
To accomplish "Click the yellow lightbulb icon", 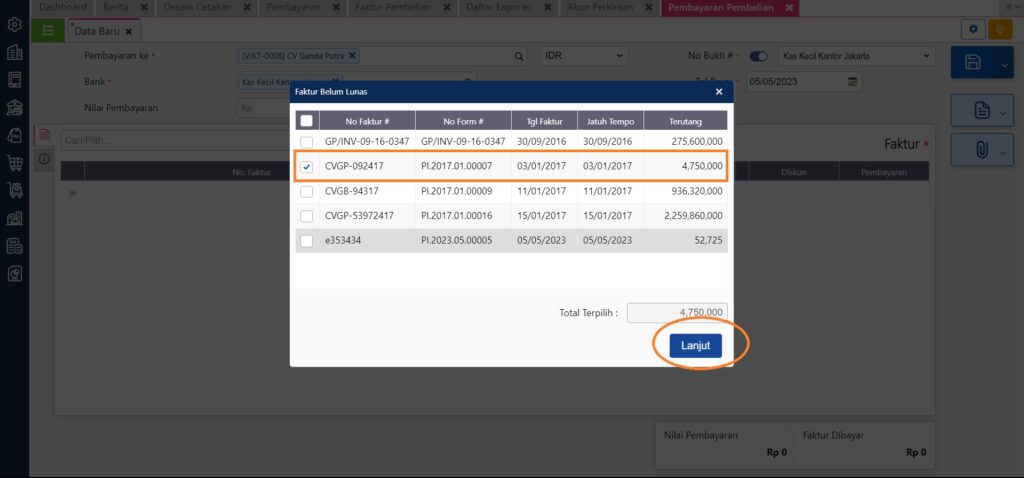I will tap(1000, 29).
